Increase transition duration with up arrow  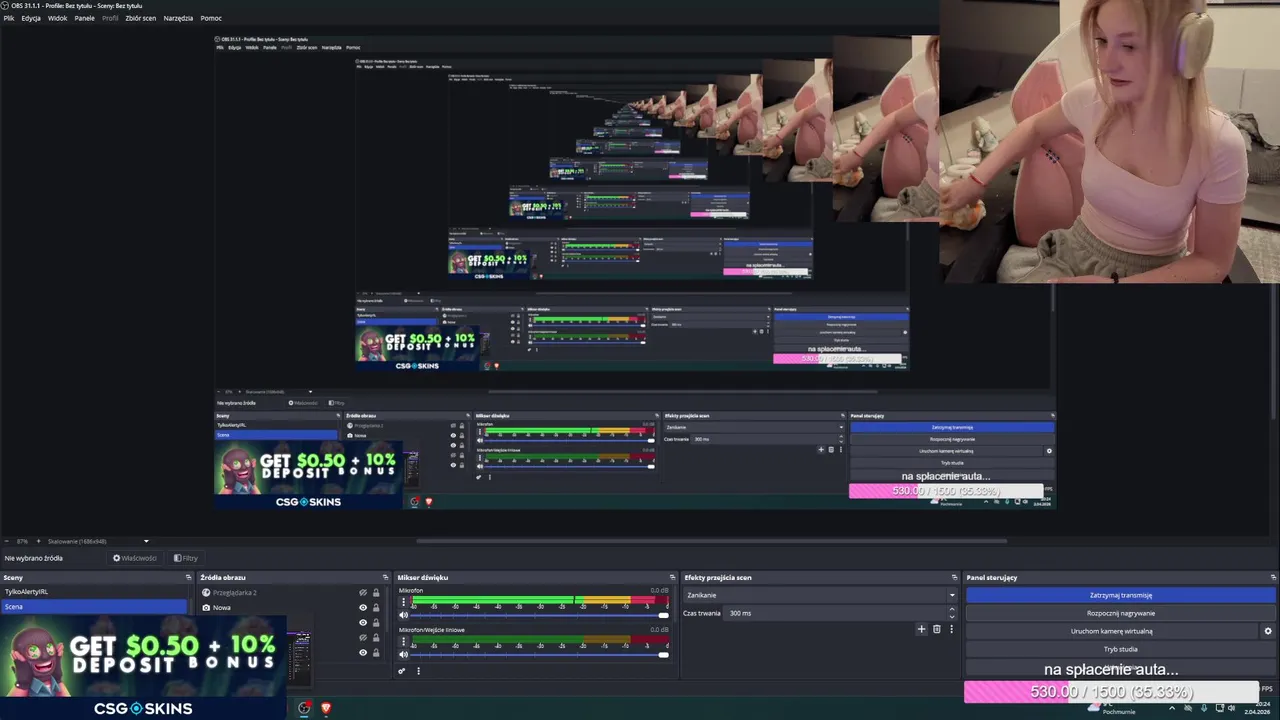tap(952, 610)
